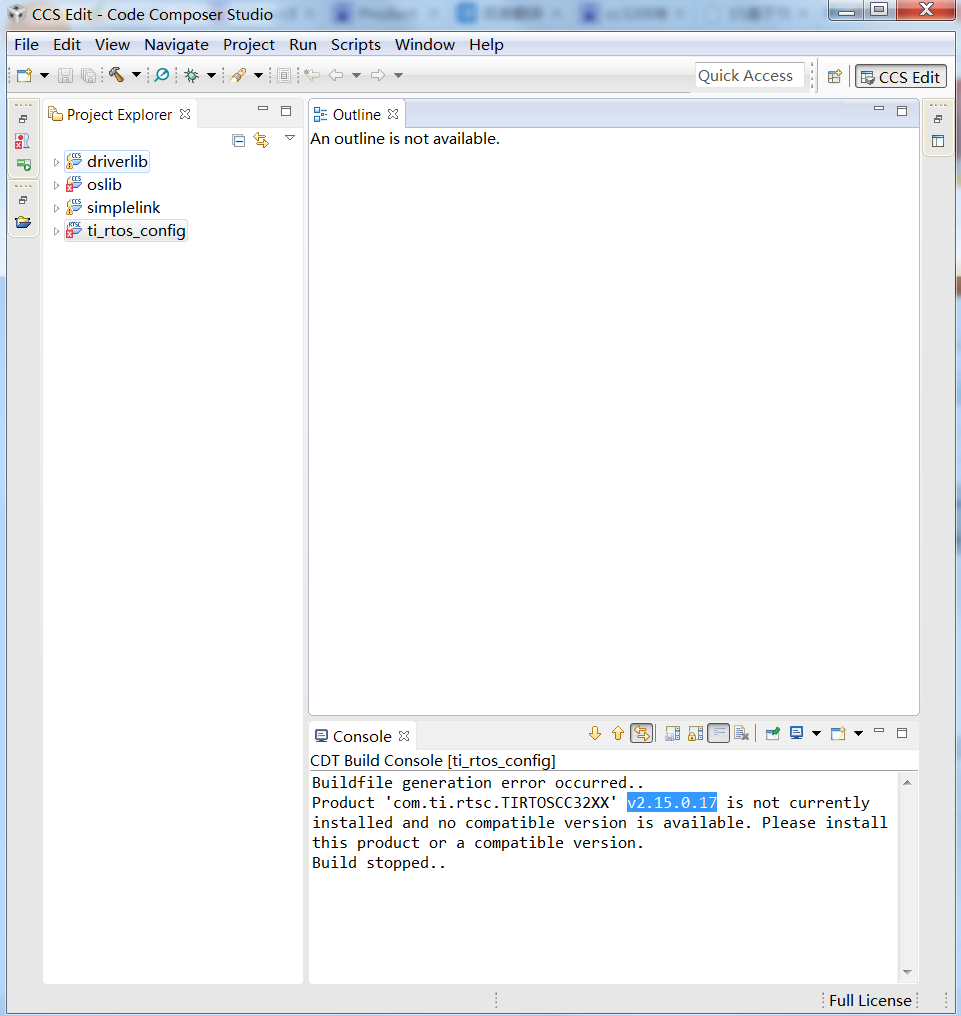Open the Open Console dropdown arrow
This screenshot has width=961, height=1016.
859,733
